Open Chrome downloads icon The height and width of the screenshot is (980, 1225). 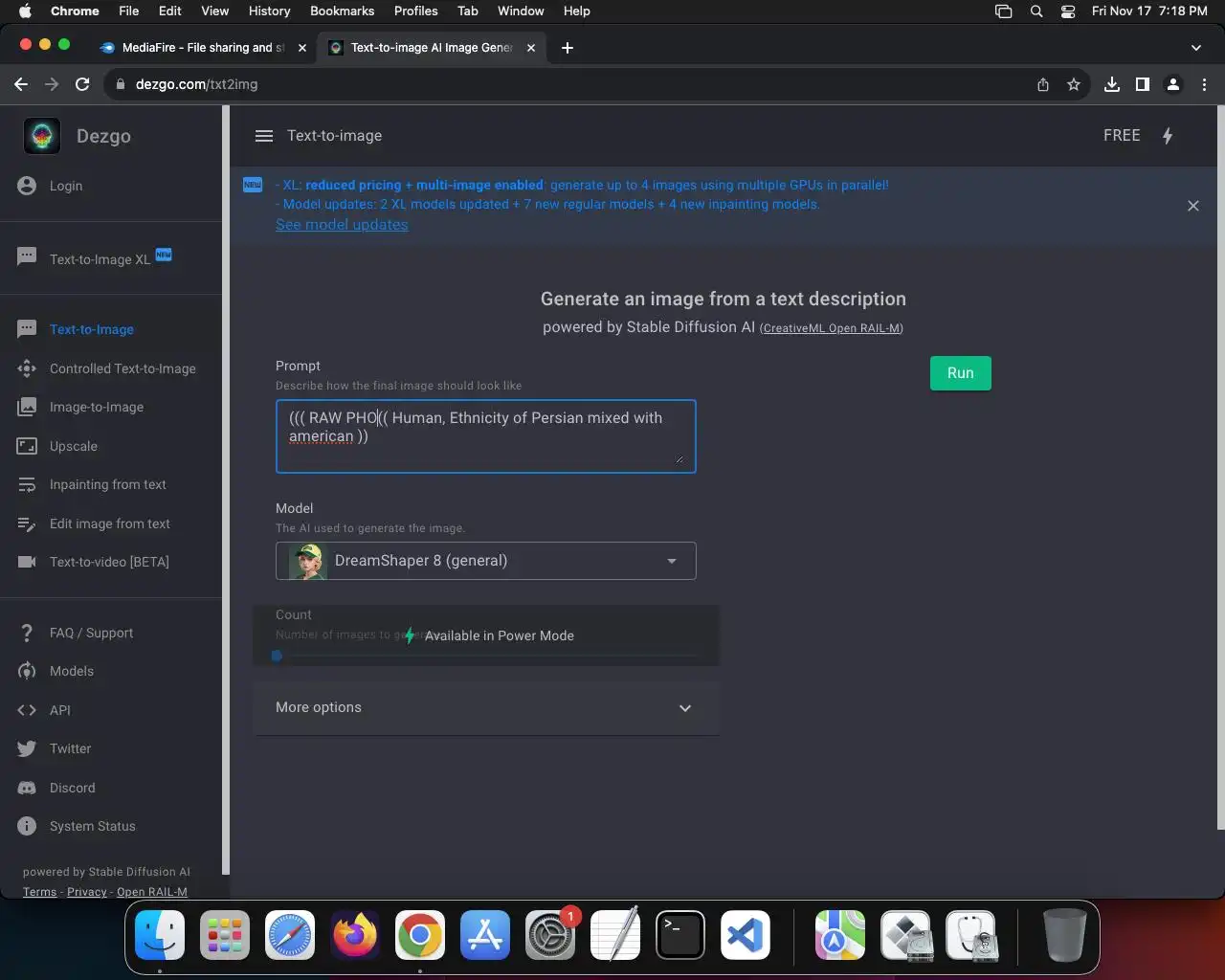[x=1112, y=84]
